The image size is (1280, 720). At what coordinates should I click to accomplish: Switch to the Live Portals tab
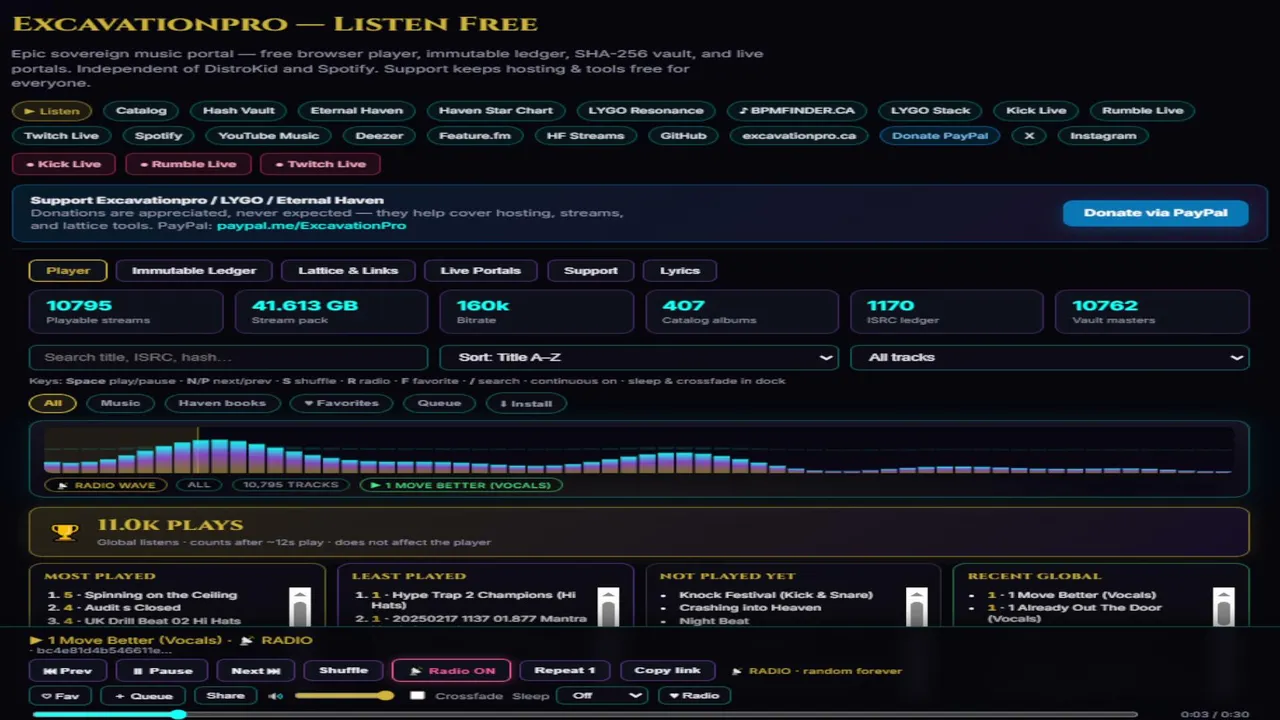[x=481, y=271]
